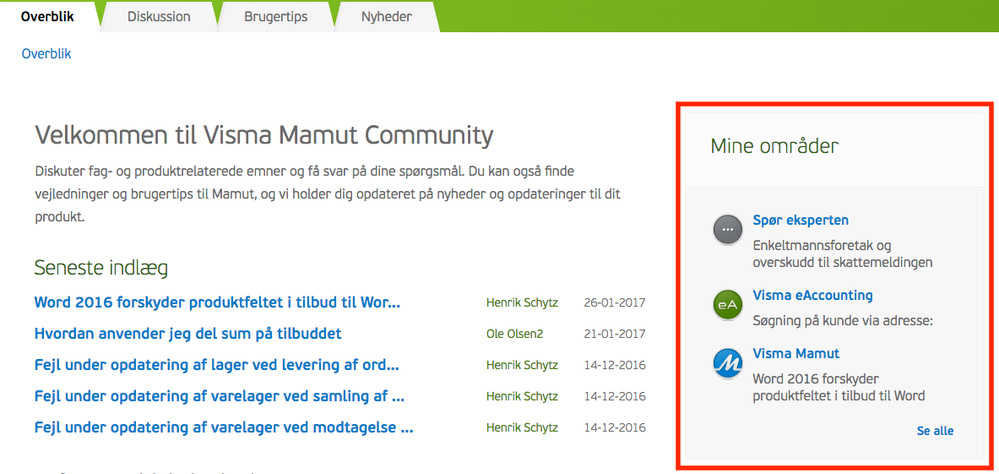Click the Visma Mamut description Word 2016 forskyder
Screen dimensions: 999x474
(x=838, y=387)
